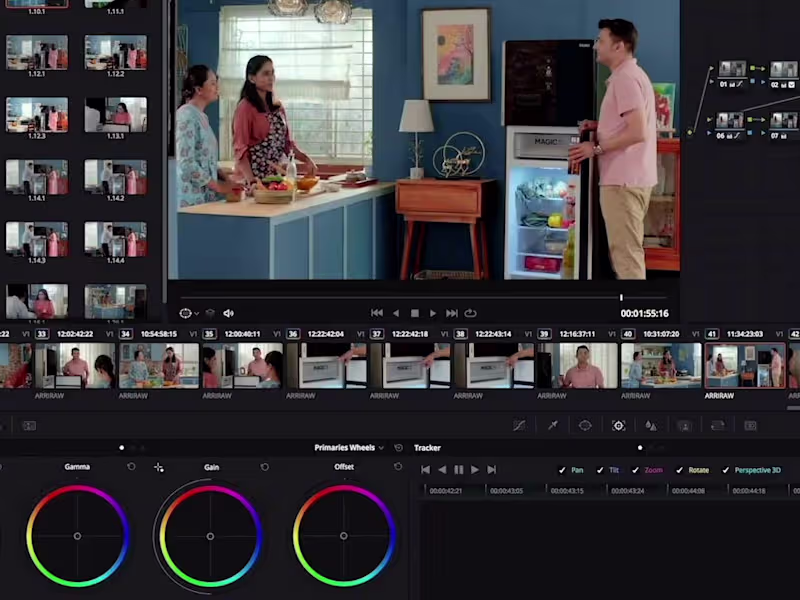
Task: Click the first page dot in the Primaries panel
Action: 121,448
